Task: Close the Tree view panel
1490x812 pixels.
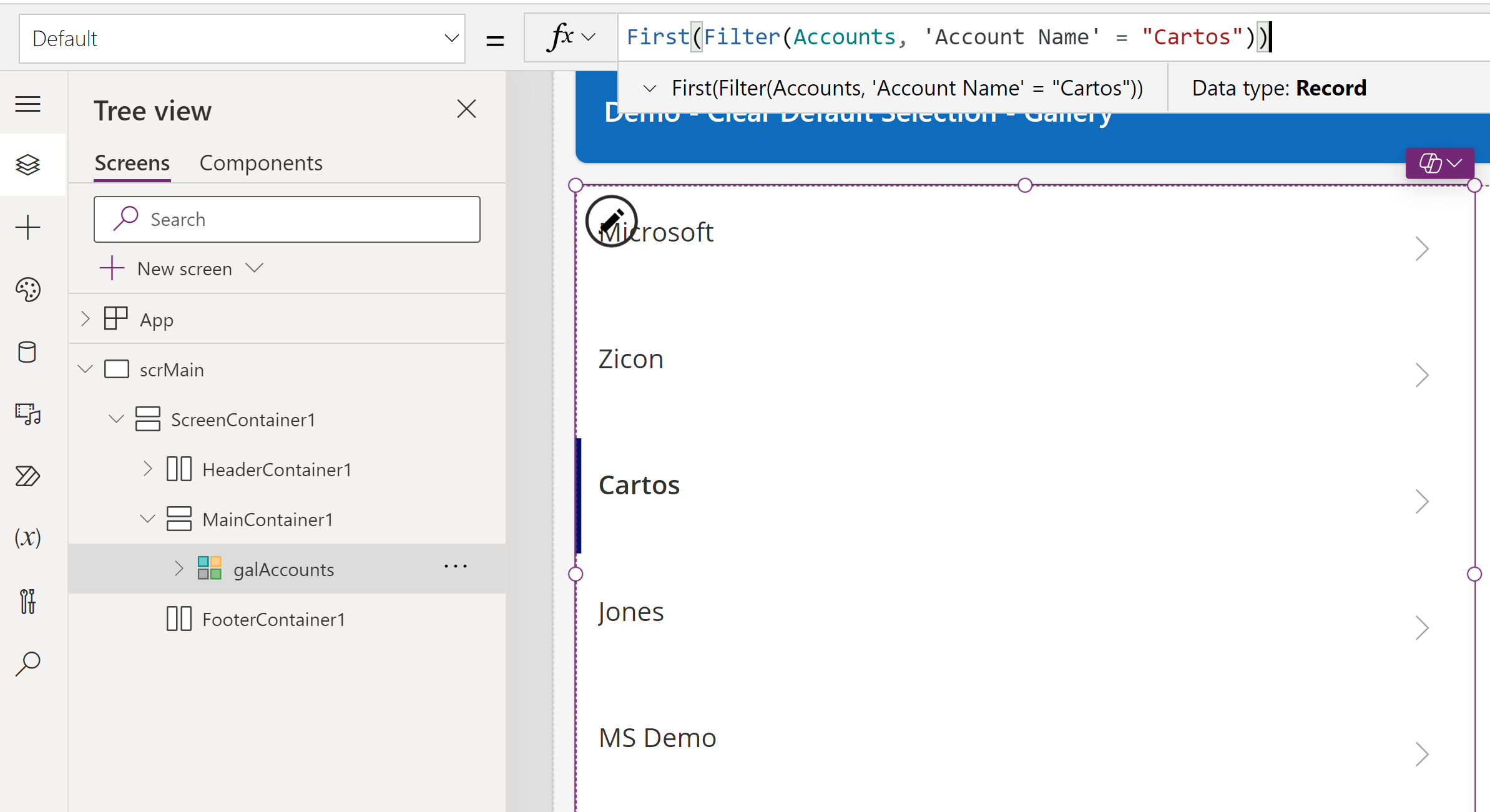Action: 466,109
